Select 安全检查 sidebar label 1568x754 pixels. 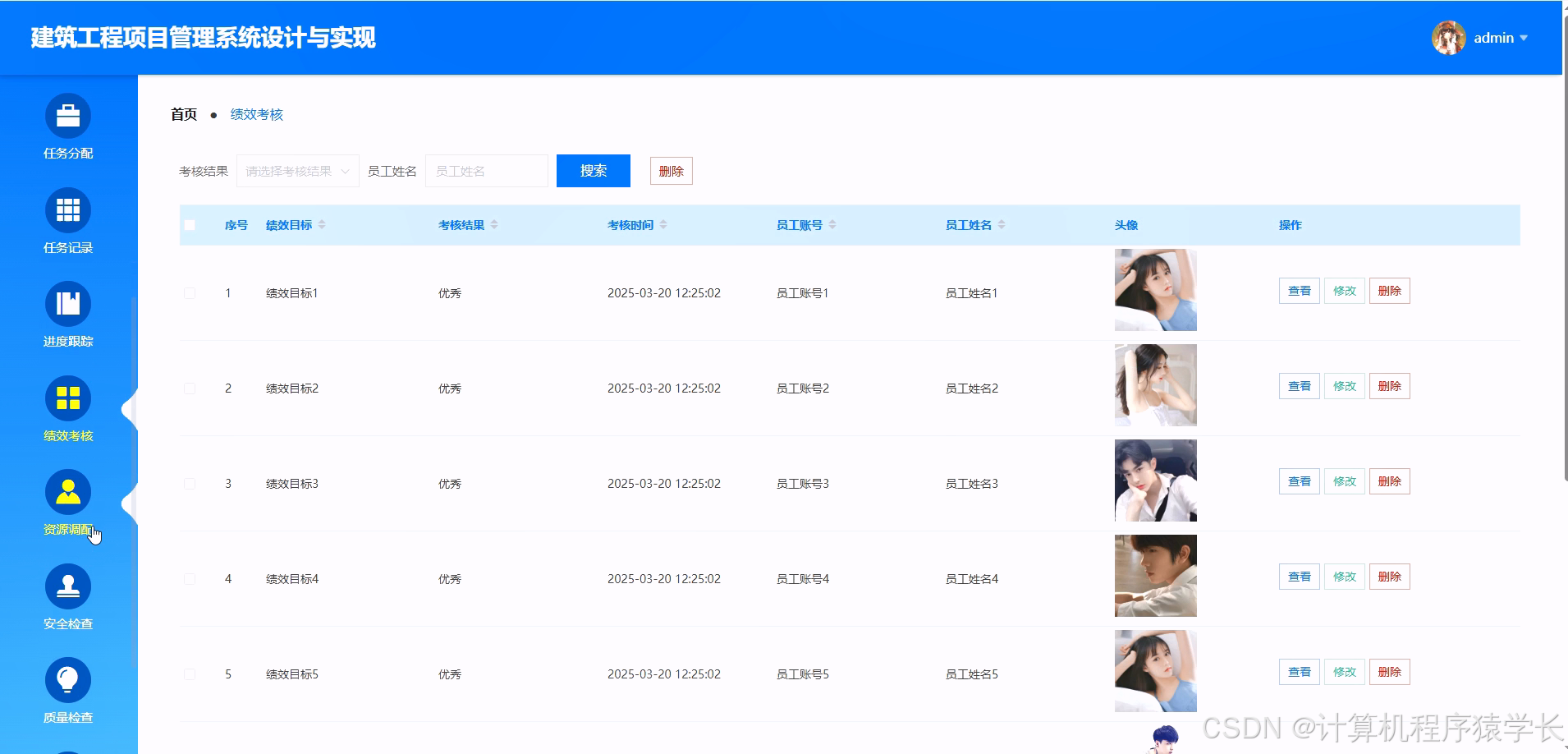coord(68,624)
